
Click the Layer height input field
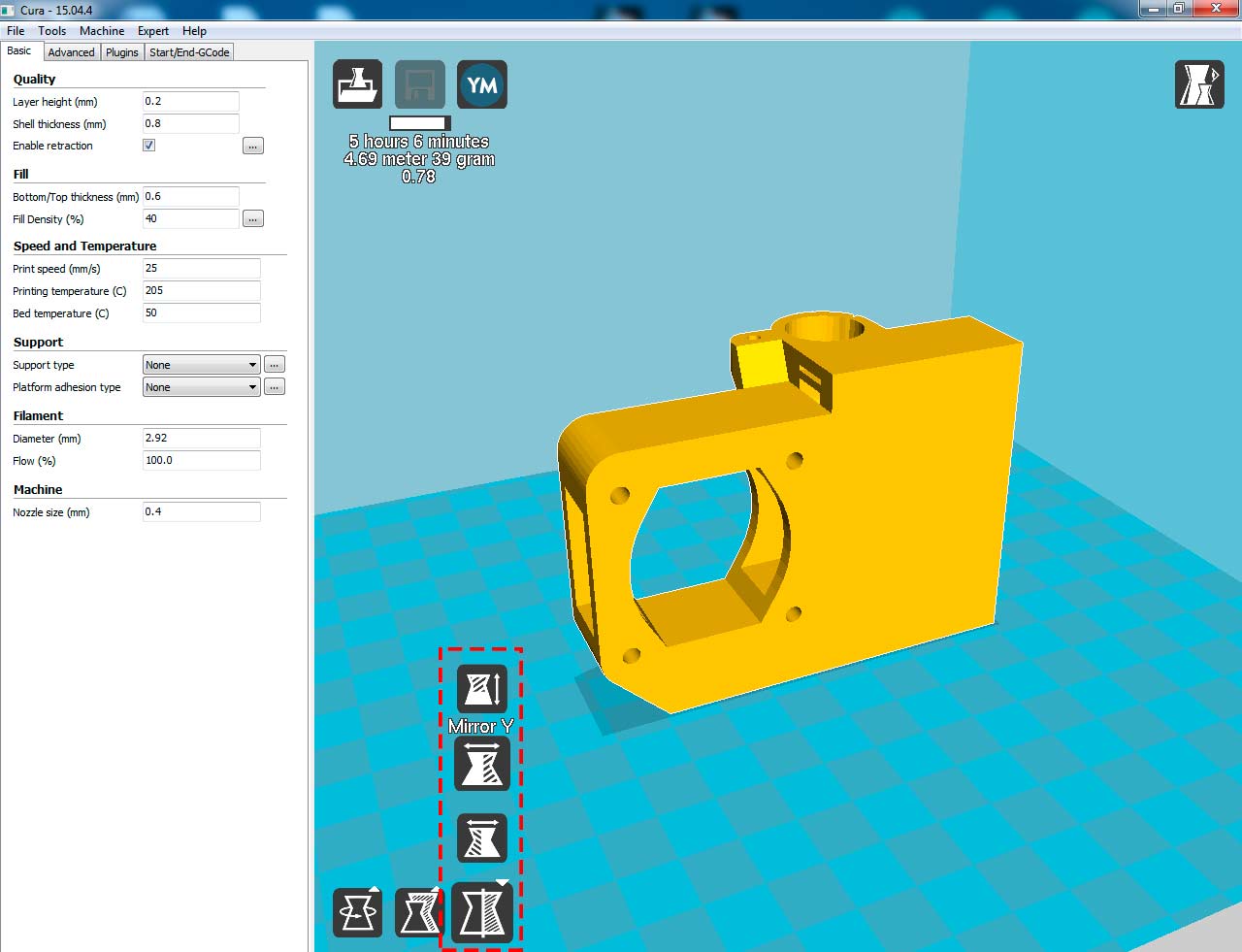coord(190,102)
